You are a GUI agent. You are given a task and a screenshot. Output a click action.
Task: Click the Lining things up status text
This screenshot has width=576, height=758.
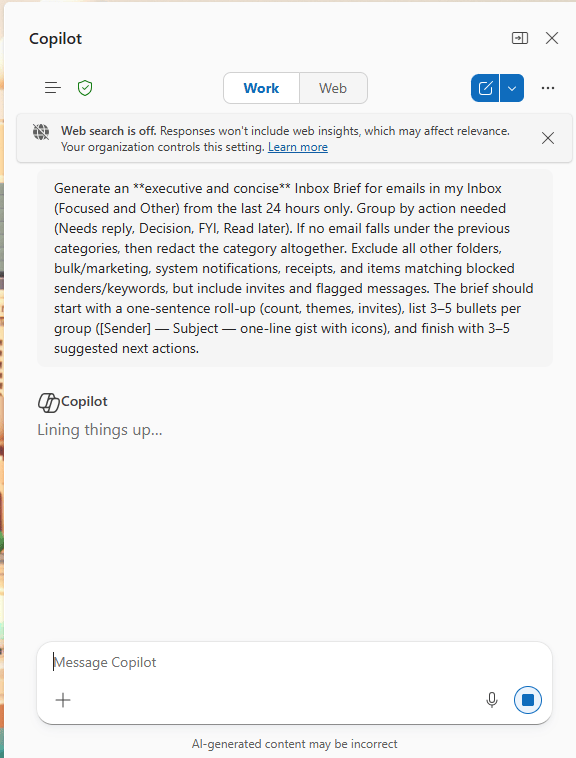[100, 430]
